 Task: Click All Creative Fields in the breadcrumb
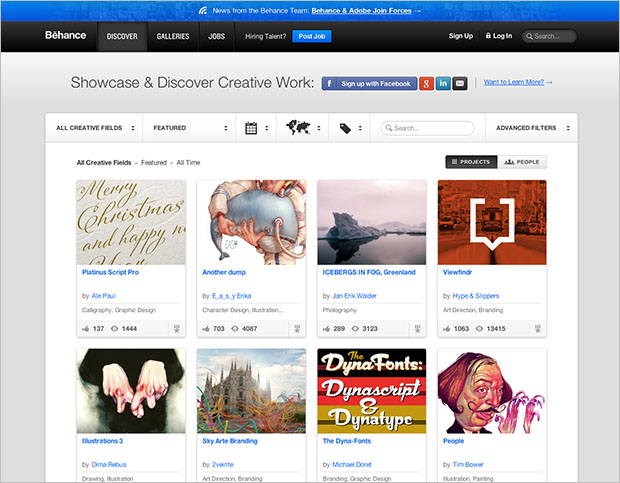click(x=104, y=162)
